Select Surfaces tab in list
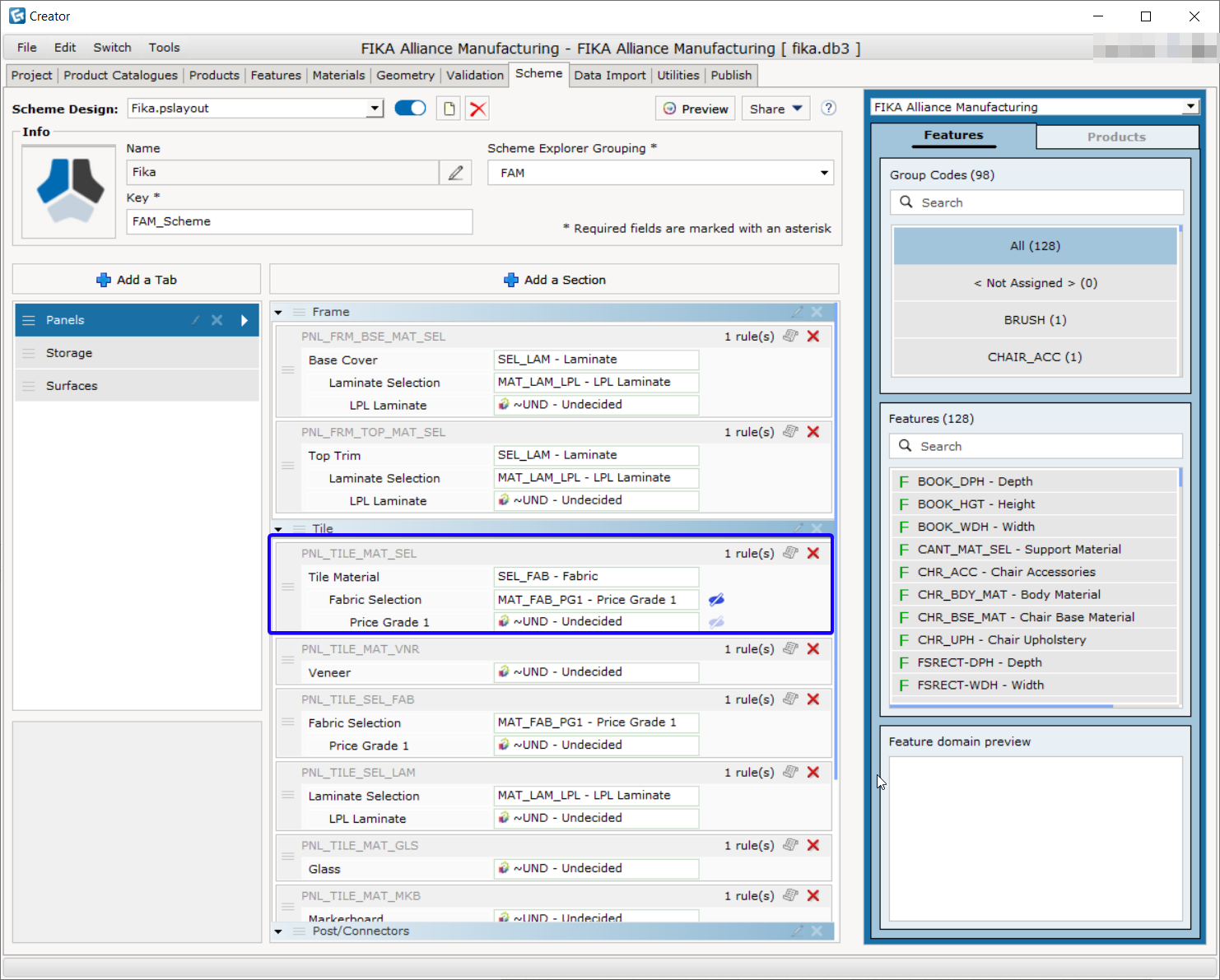 [x=137, y=386]
